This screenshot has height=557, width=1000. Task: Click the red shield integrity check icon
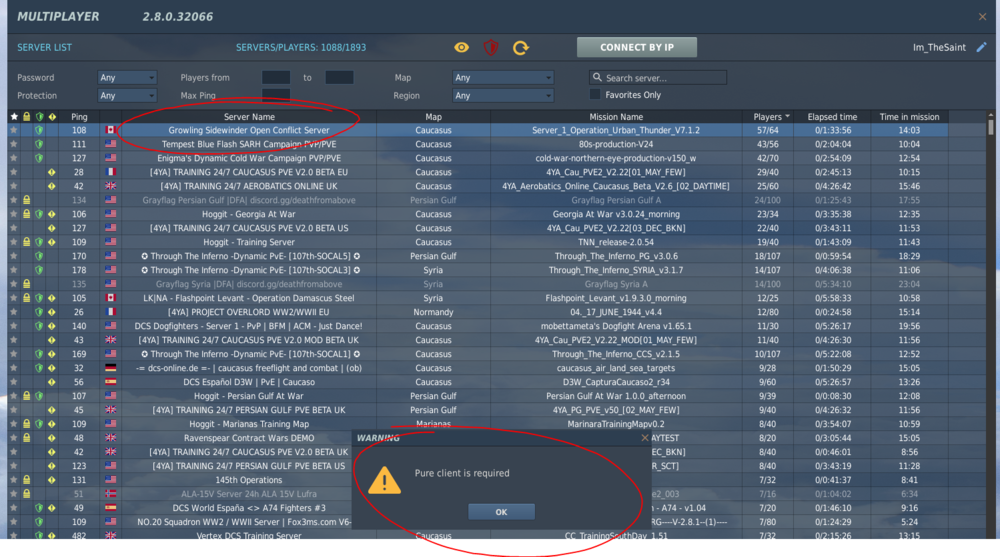490,47
